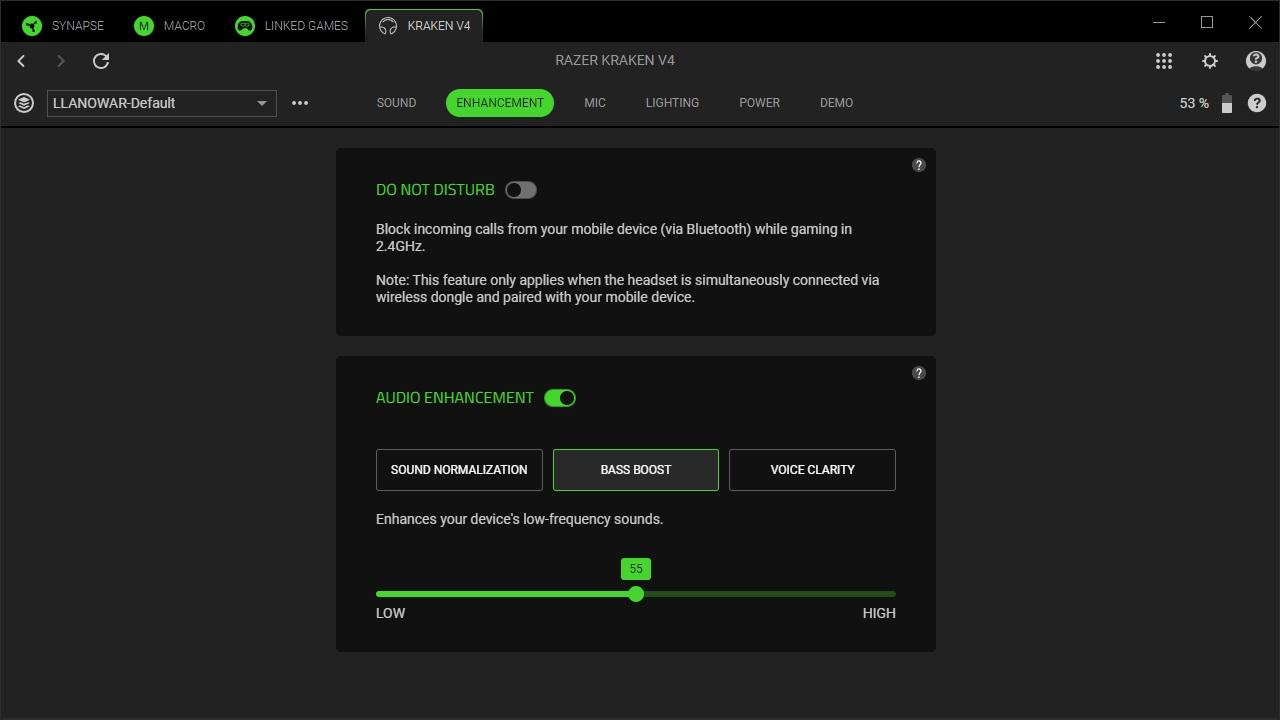Switch to the Macro tab
The image size is (1280, 720).
(x=170, y=26)
